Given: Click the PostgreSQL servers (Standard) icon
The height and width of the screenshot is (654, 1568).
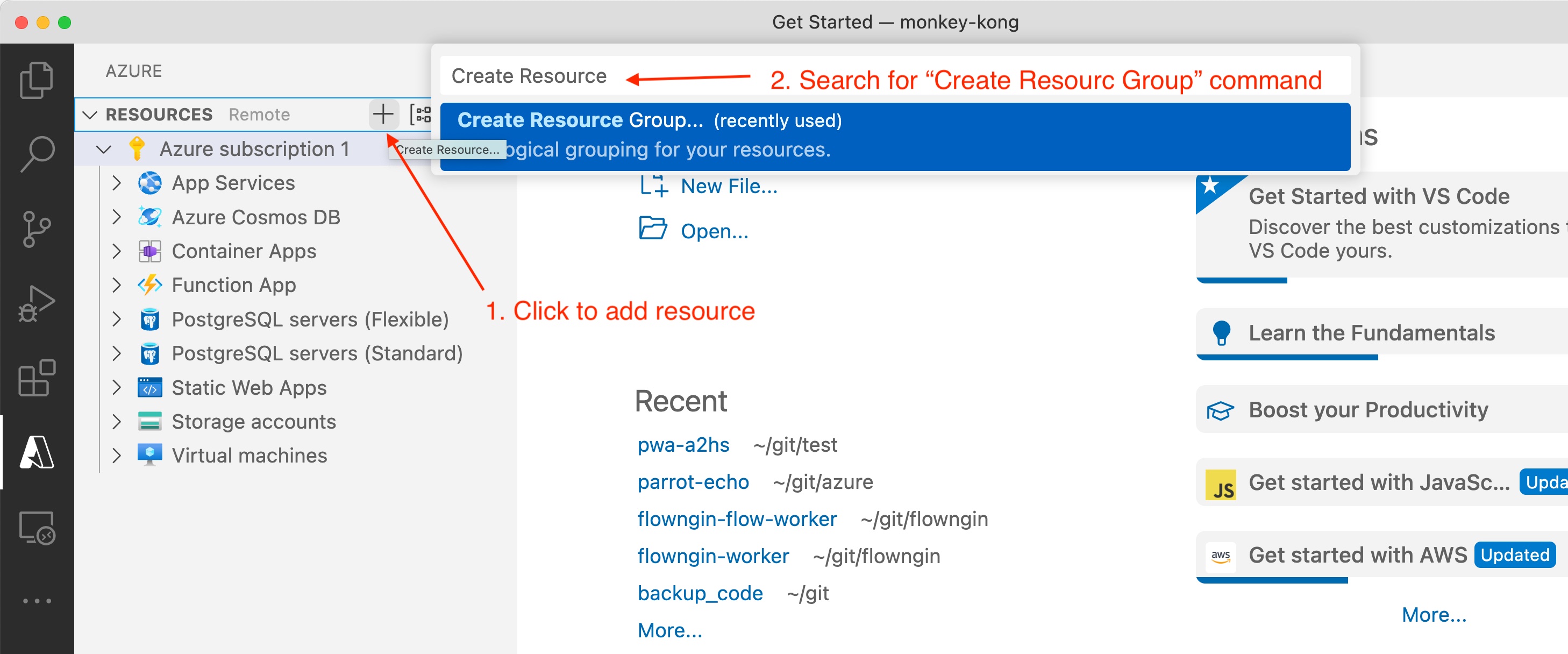Looking at the screenshot, I should click(149, 353).
